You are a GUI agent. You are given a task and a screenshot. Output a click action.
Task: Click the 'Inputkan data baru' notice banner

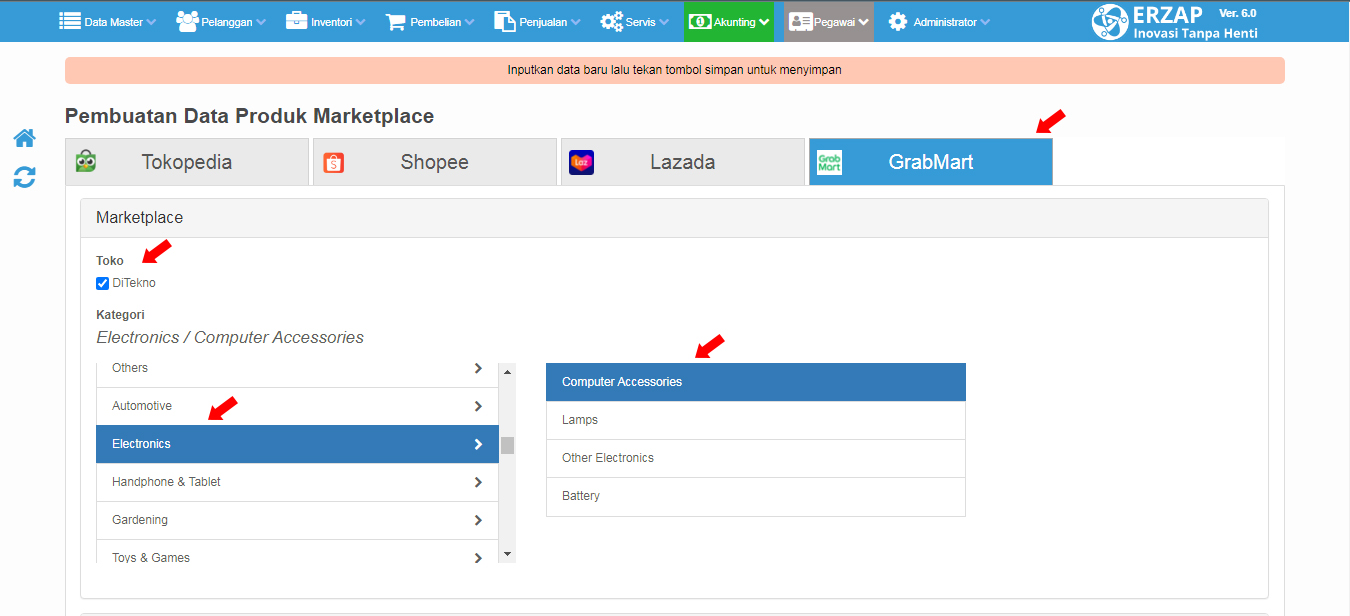675,70
